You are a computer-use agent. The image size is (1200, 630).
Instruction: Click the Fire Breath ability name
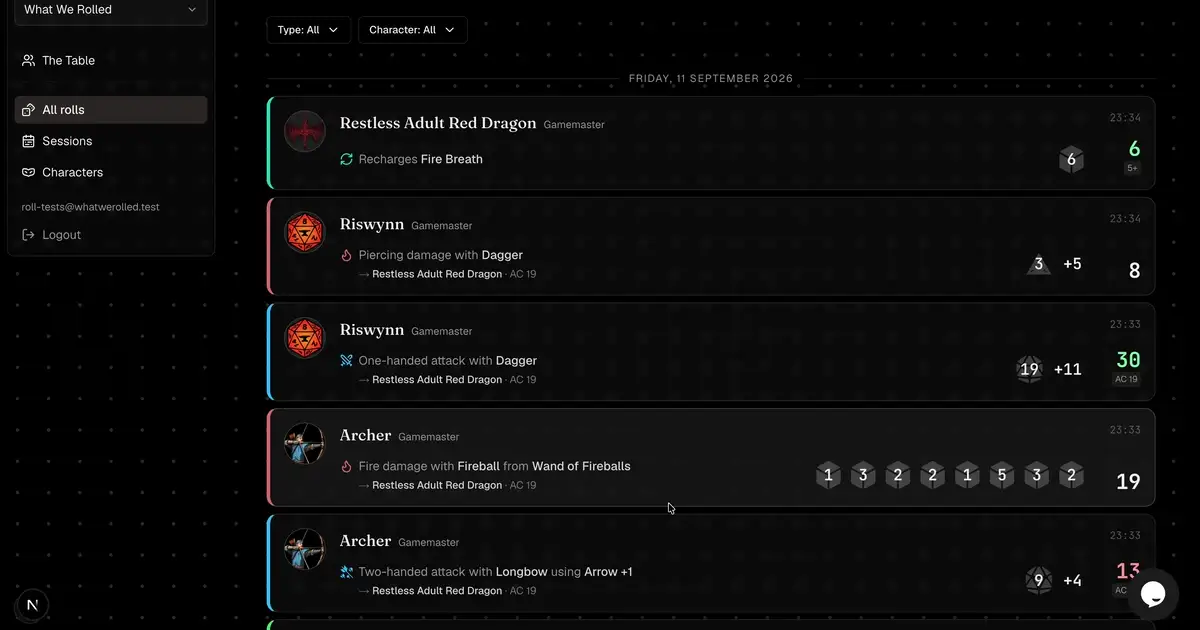(x=452, y=159)
